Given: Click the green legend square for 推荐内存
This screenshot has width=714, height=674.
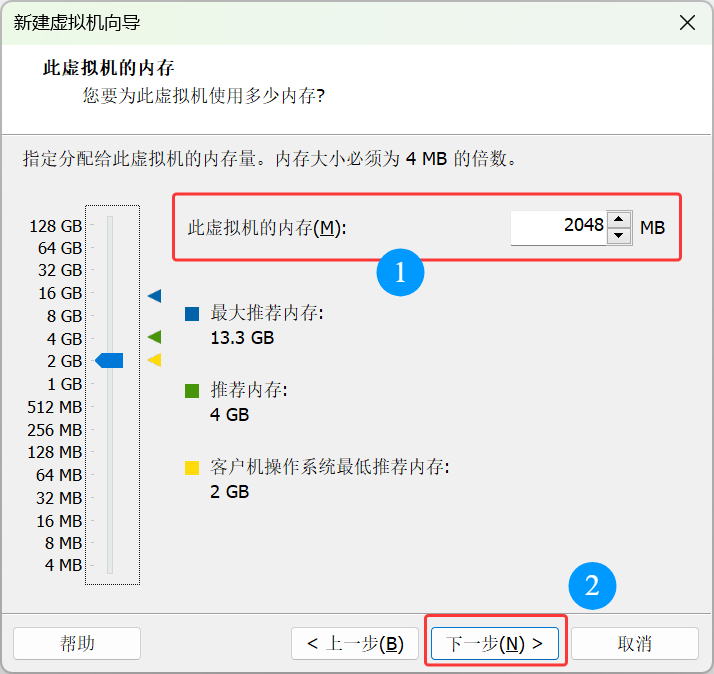Looking at the screenshot, I should [x=192, y=391].
